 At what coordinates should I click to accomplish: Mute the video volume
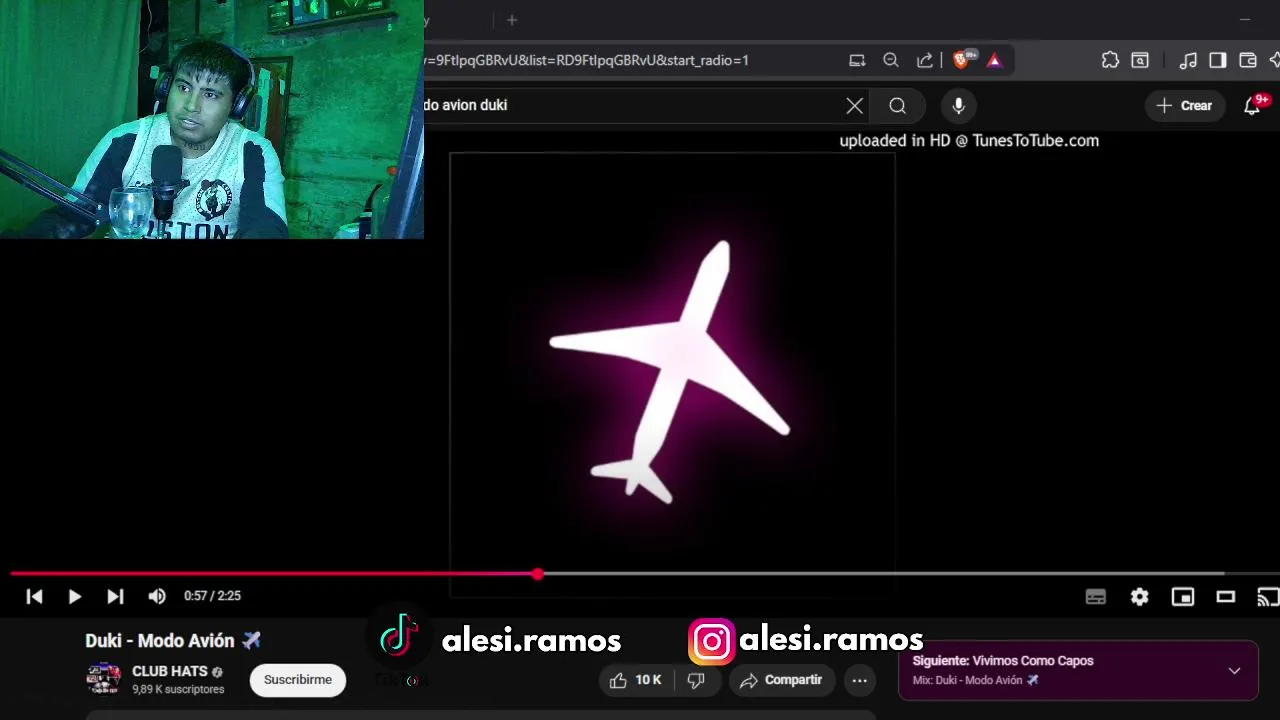tap(157, 596)
